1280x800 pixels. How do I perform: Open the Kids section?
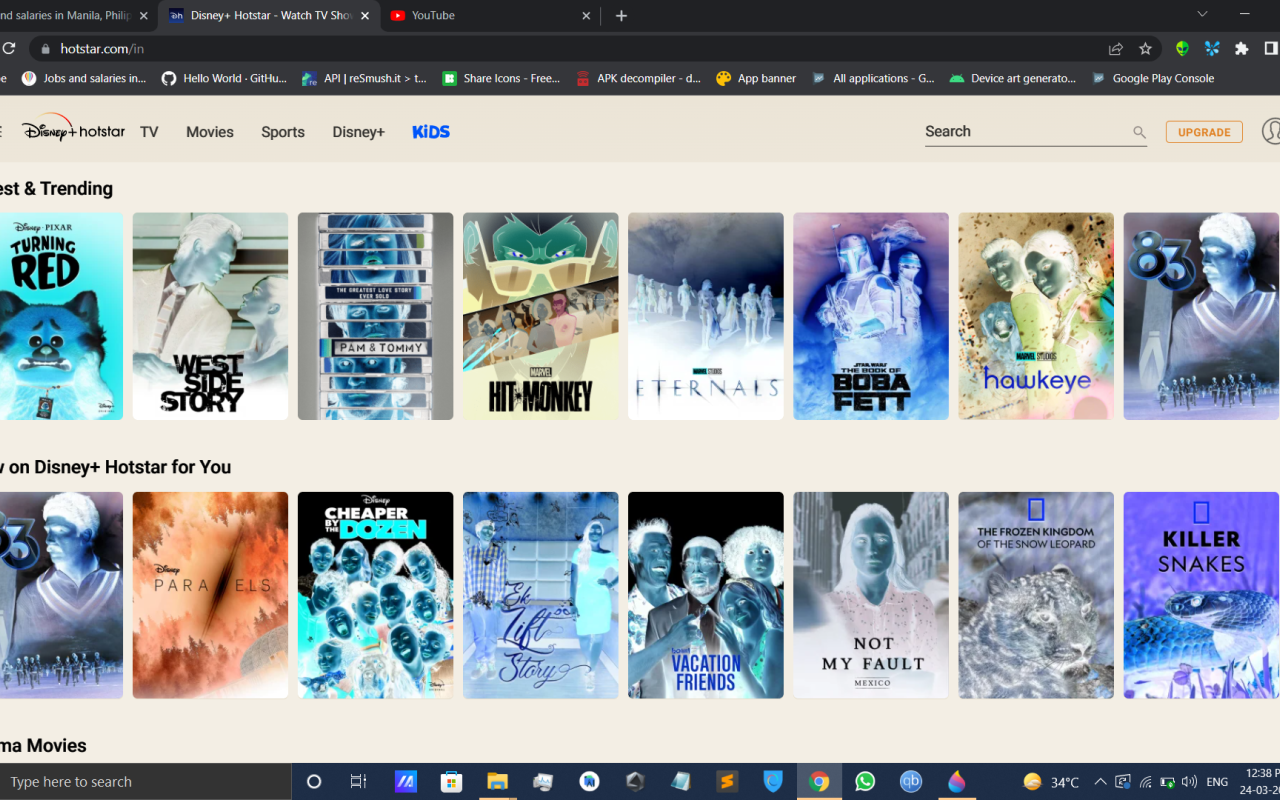pyautogui.click(x=430, y=131)
